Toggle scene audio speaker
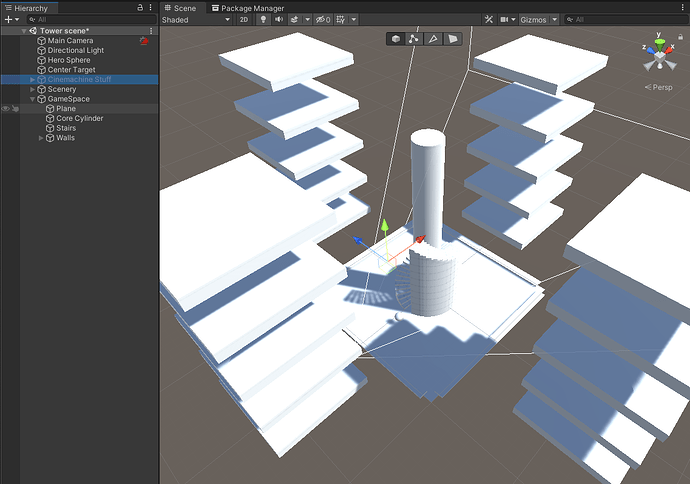Viewport: 690px width, 484px height. coord(279,19)
